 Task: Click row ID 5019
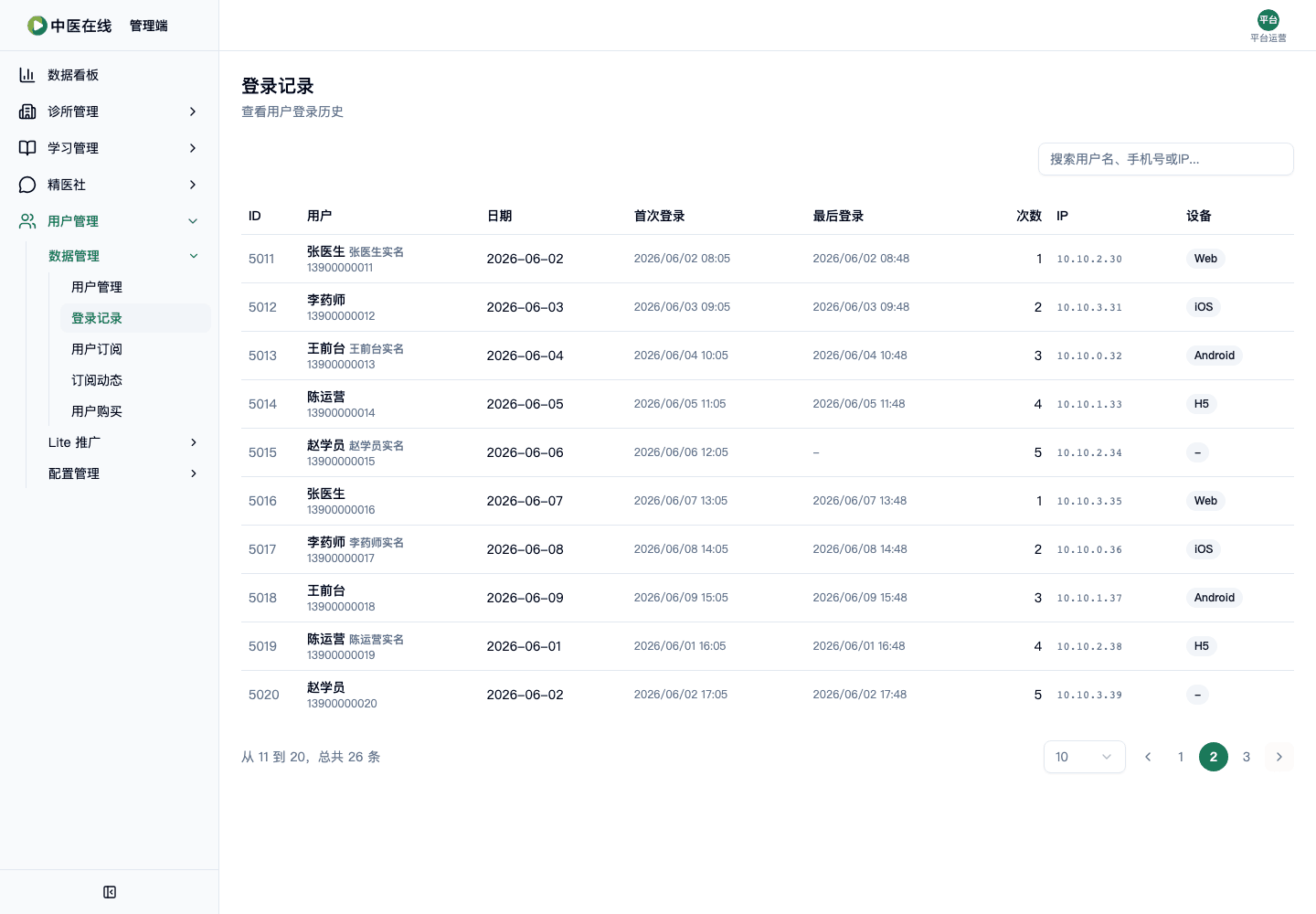pyautogui.click(x=262, y=646)
